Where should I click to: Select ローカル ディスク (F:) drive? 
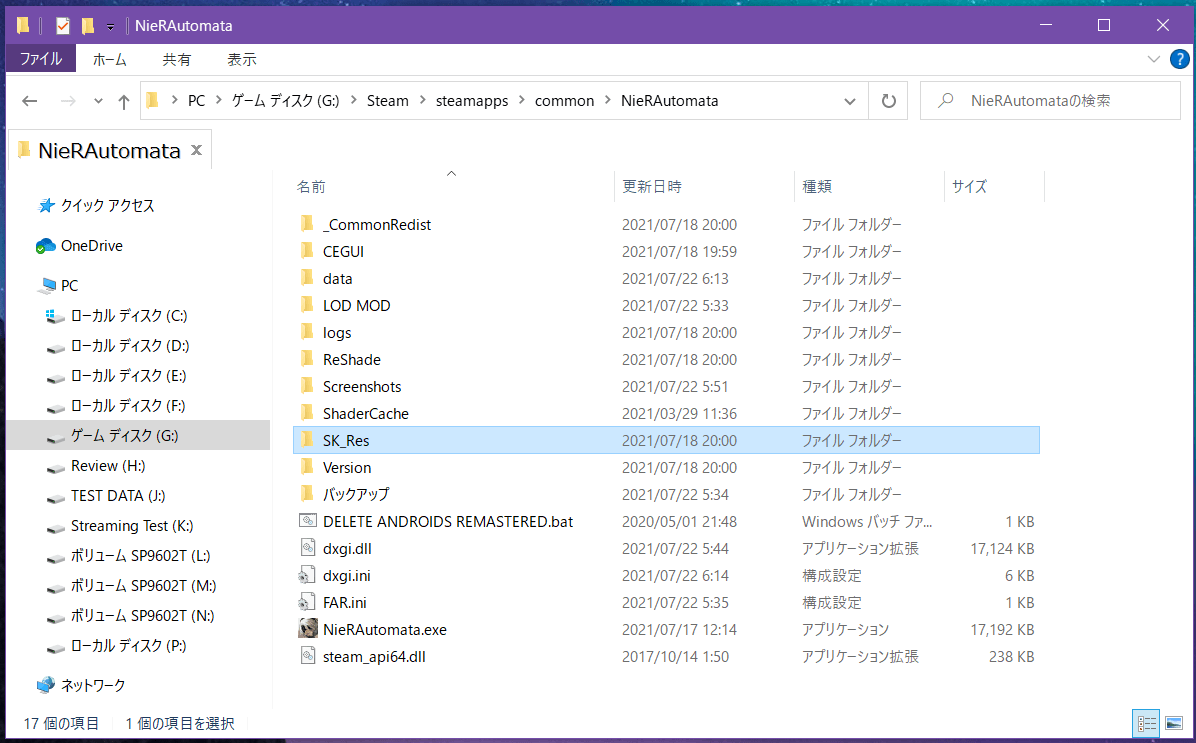point(128,406)
